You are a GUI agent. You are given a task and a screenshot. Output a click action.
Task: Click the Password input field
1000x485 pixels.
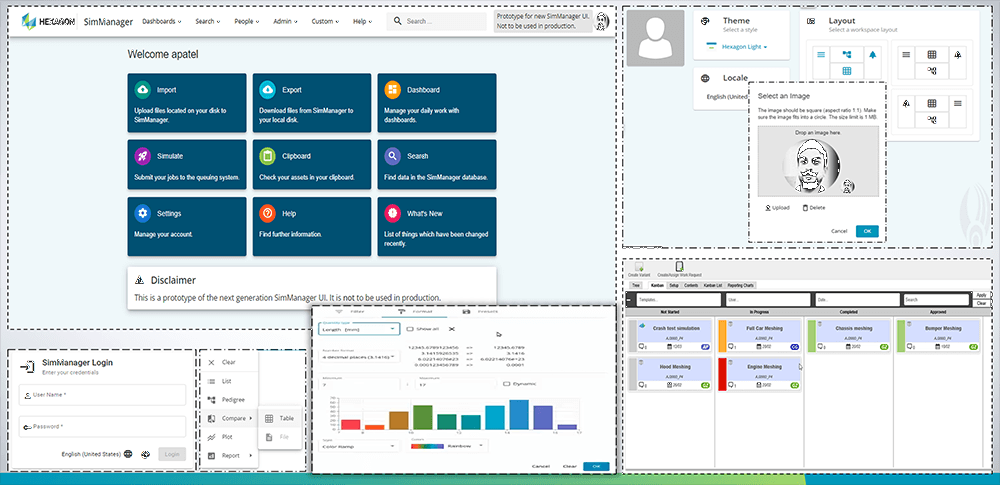click(x=102, y=426)
